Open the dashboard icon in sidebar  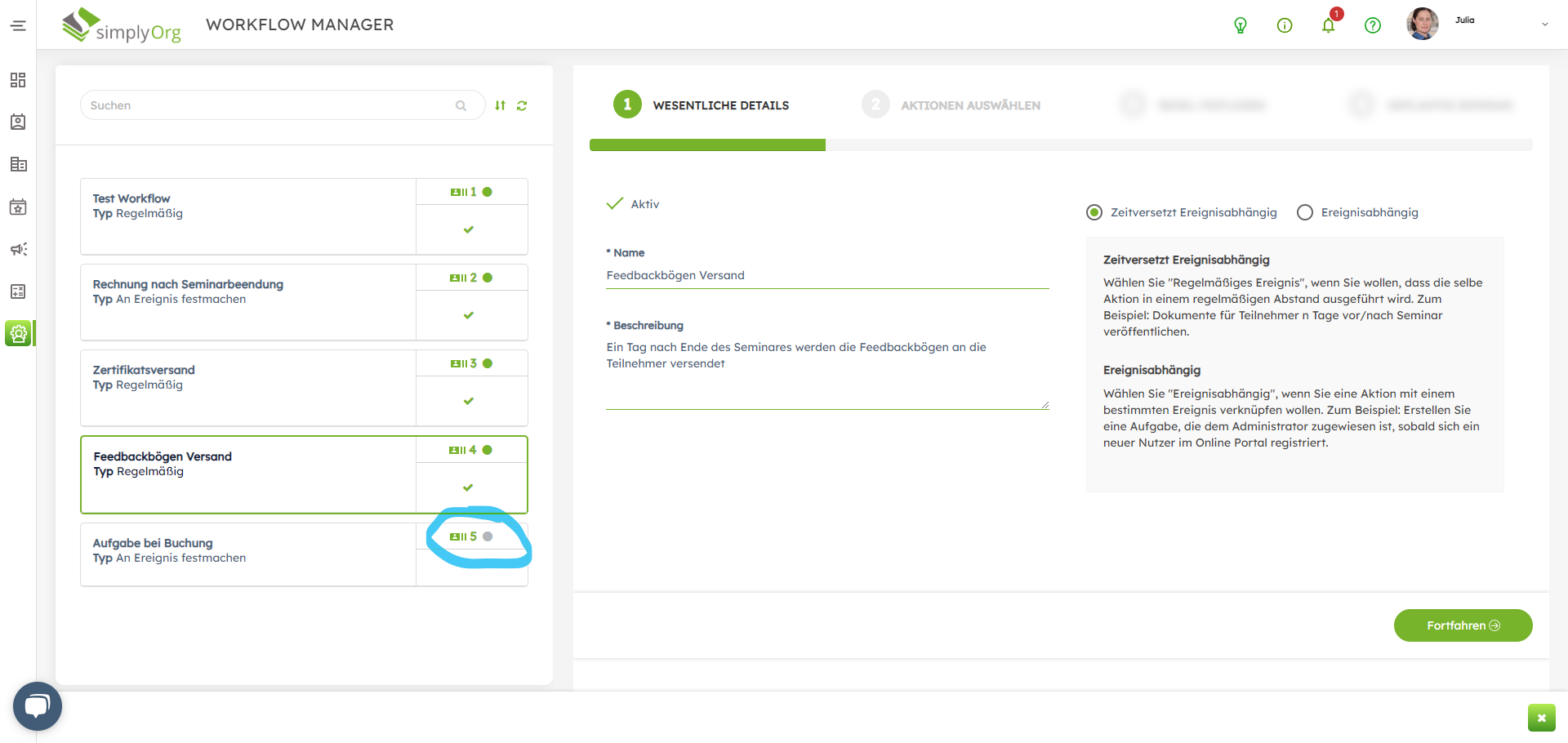[18, 80]
